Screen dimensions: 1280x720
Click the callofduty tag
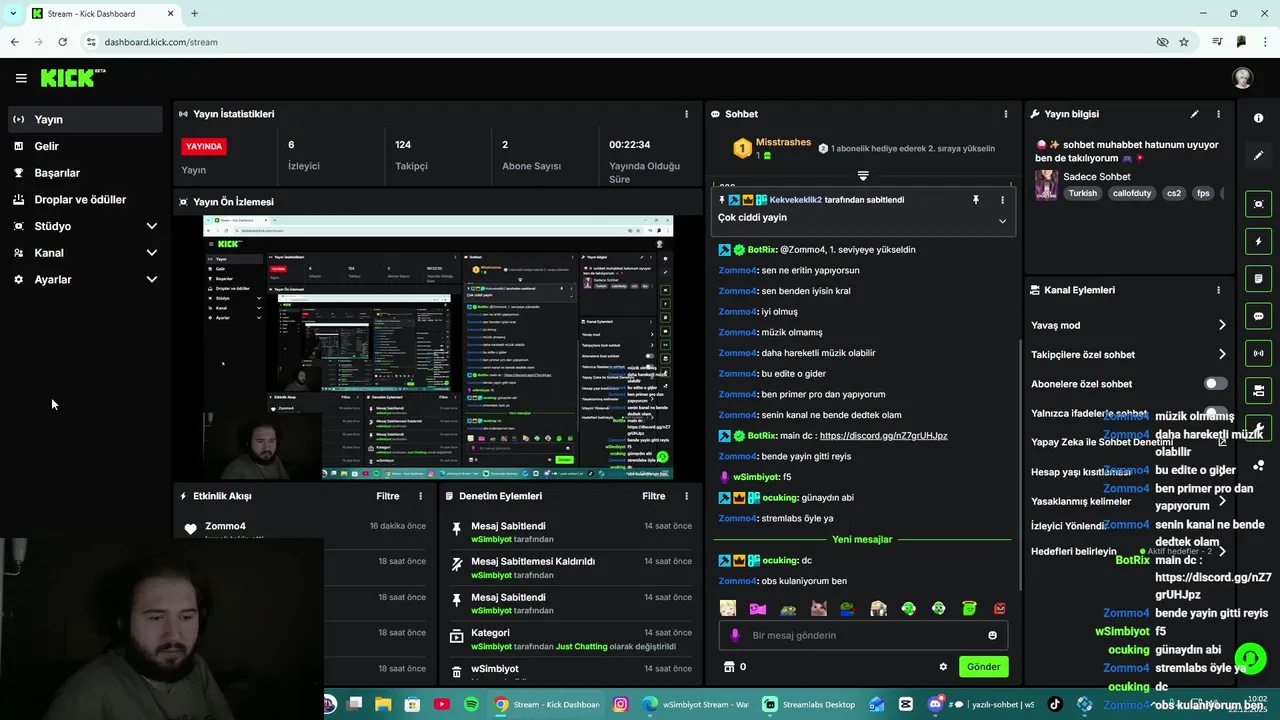[x=1133, y=193]
